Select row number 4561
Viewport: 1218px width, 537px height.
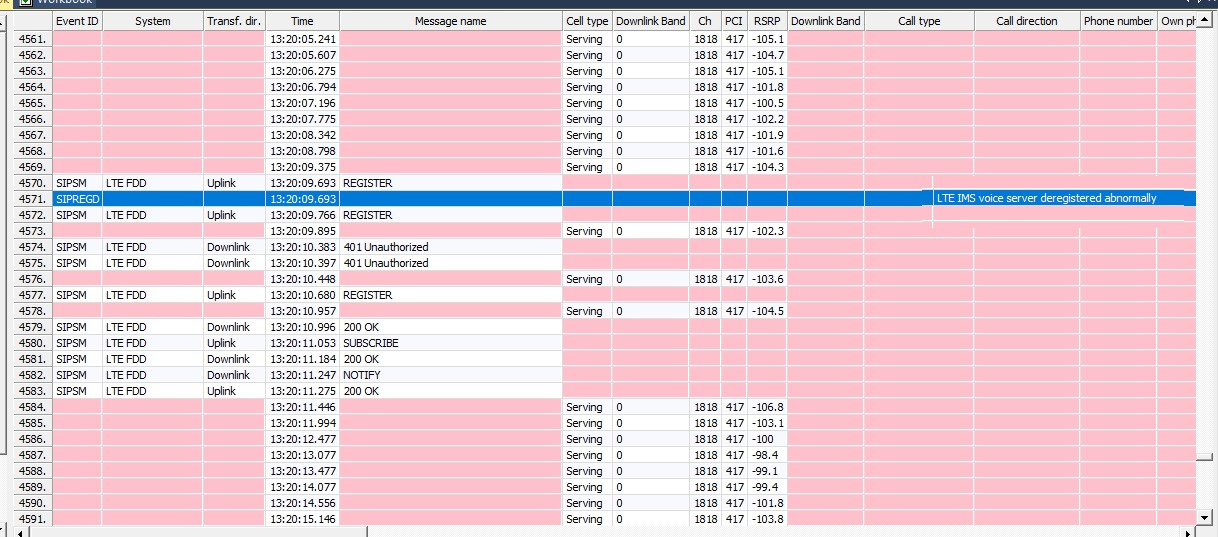(x=33, y=39)
